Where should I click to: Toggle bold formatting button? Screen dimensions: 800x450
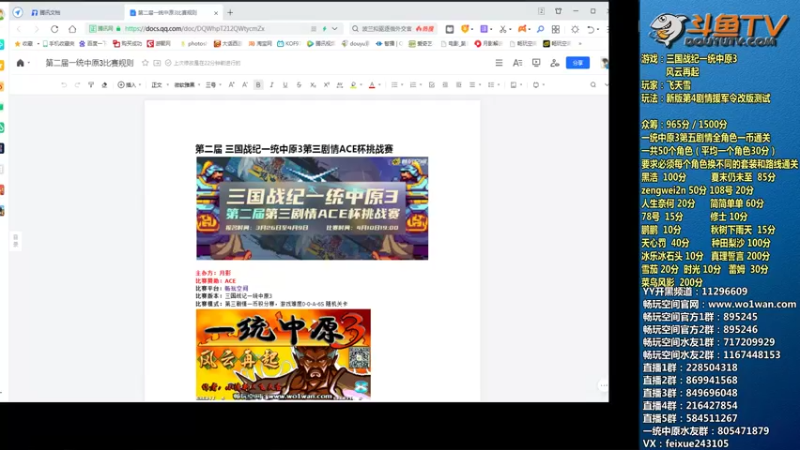[258, 85]
